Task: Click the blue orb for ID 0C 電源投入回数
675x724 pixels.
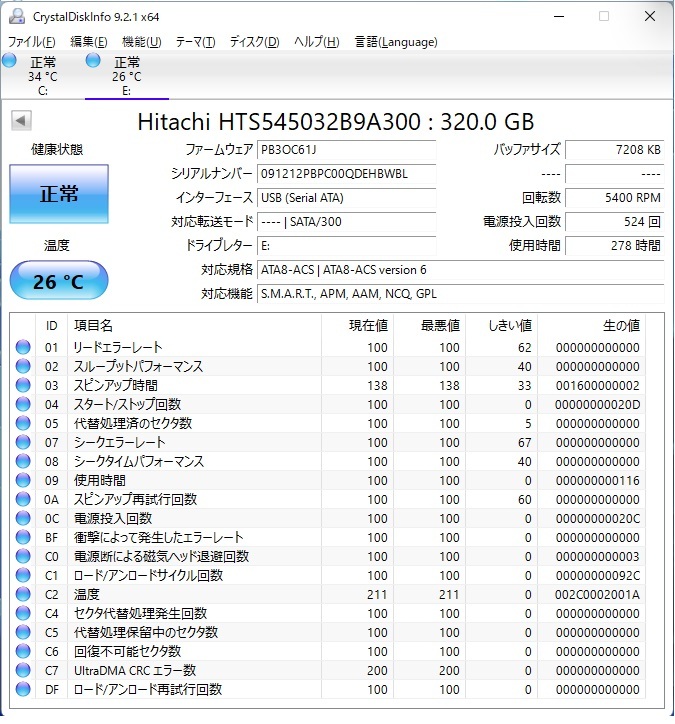Action: click(23, 518)
